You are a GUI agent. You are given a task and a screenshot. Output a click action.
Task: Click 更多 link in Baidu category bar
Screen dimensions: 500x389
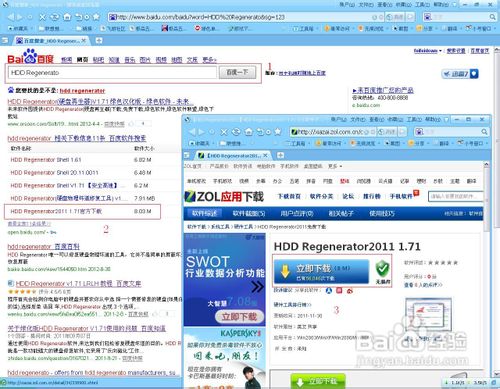(x=209, y=60)
